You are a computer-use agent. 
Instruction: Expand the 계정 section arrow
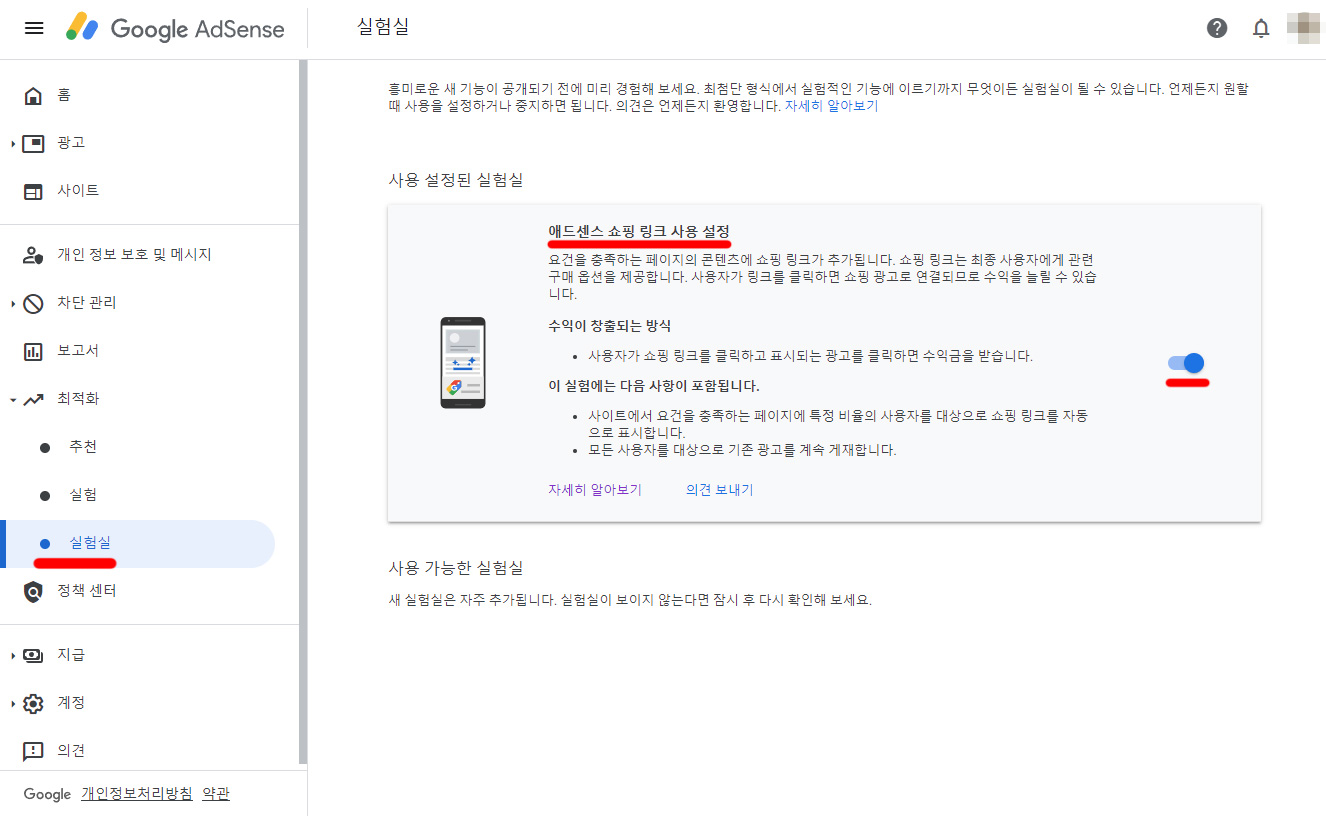(13, 704)
